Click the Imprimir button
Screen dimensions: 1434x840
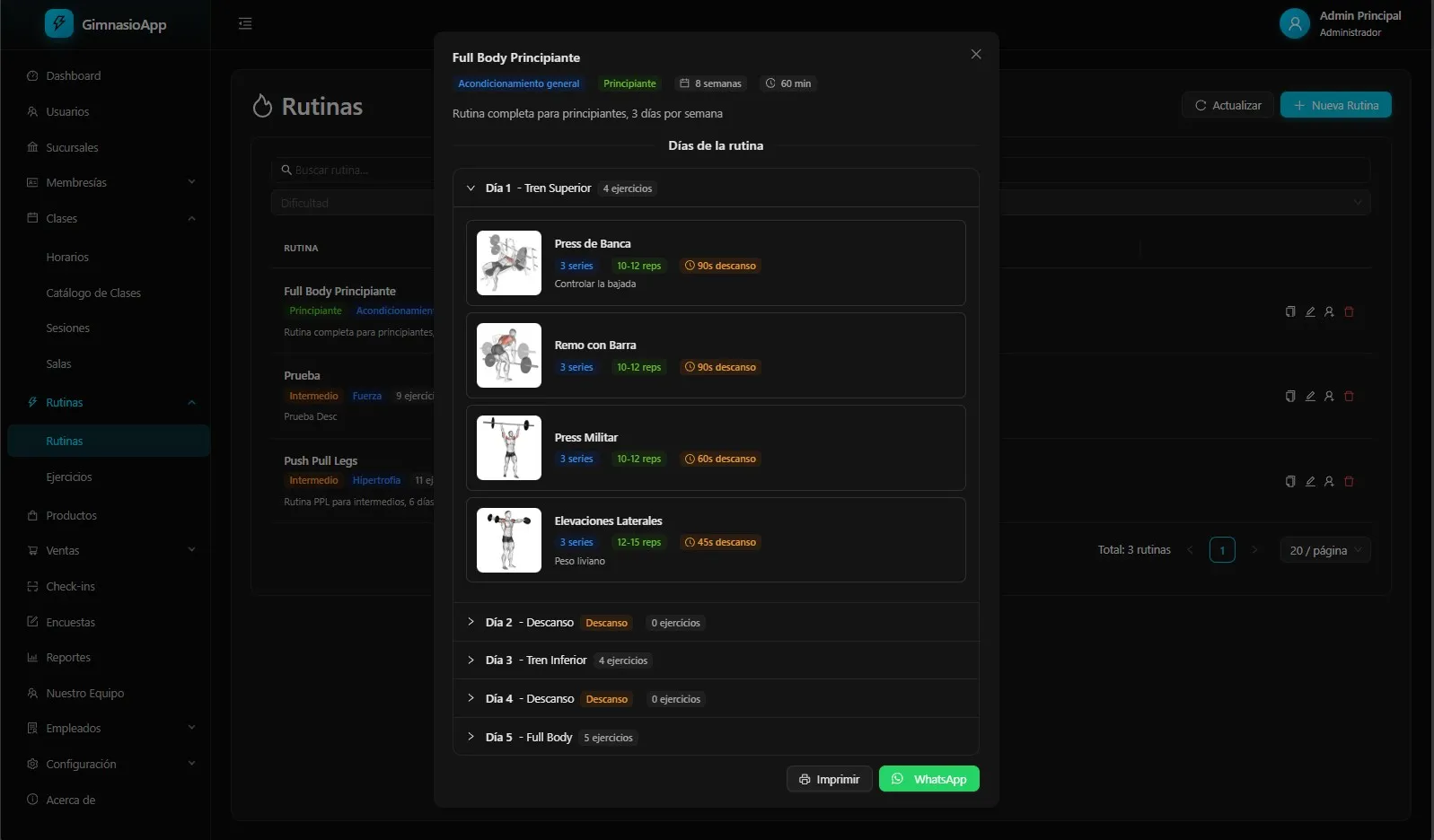click(829, 779)
